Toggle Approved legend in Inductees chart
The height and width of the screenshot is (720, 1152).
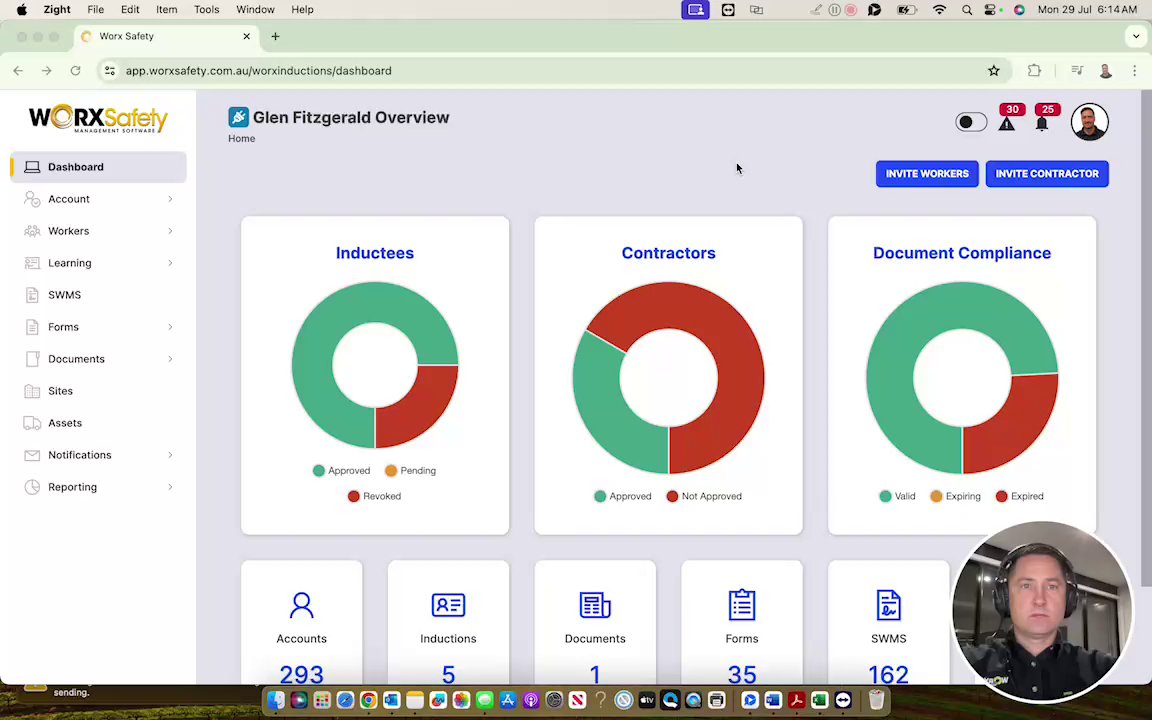[342, 471]
